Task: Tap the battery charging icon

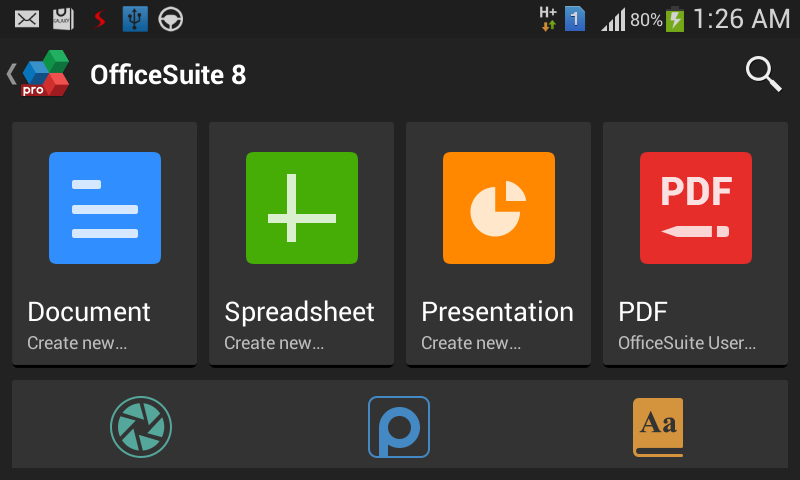Action: (x=675, y=19)
